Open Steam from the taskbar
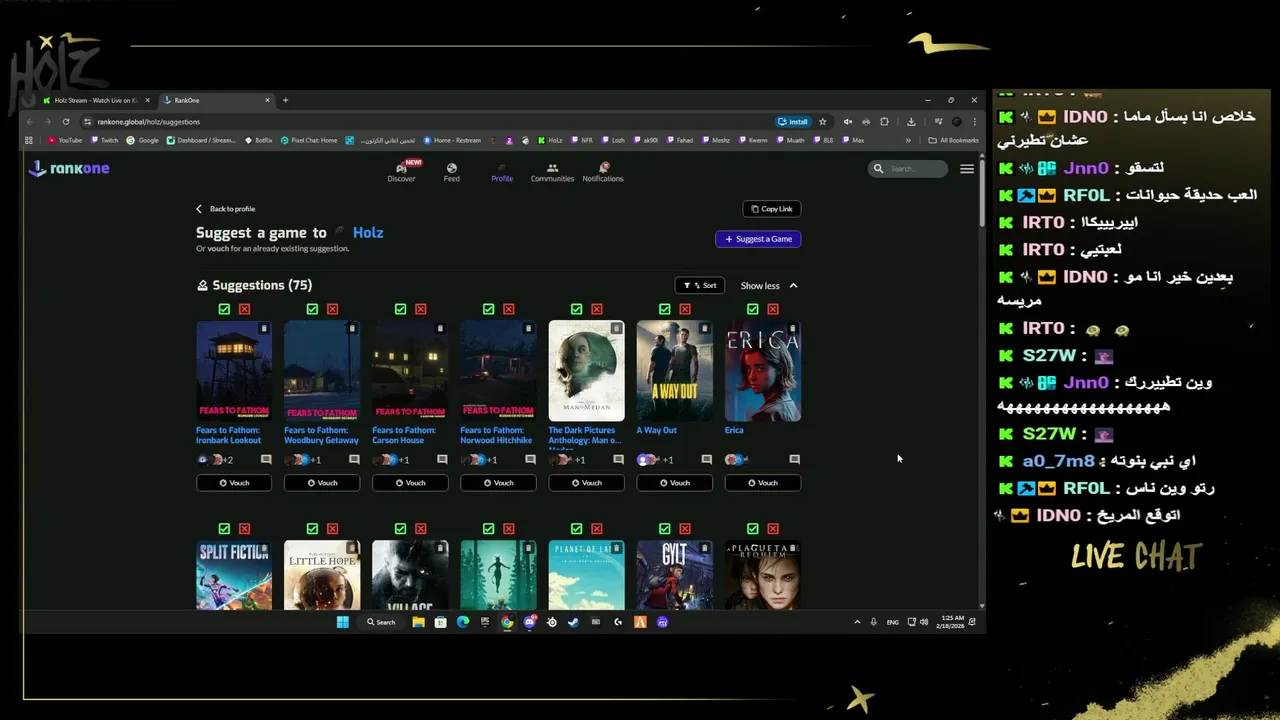1280x720 pixels. pos(573,622)
